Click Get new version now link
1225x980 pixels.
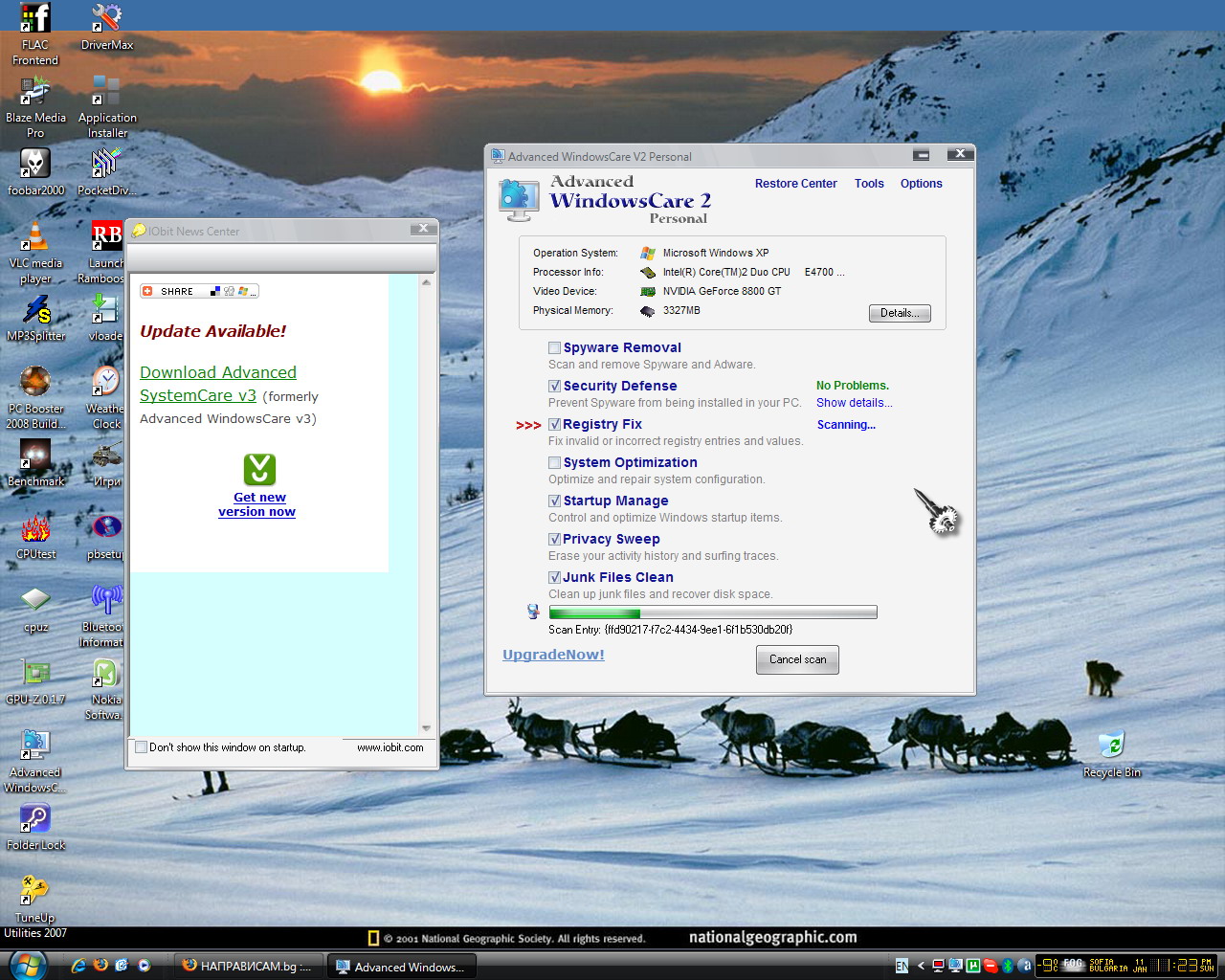pos(257,504)
